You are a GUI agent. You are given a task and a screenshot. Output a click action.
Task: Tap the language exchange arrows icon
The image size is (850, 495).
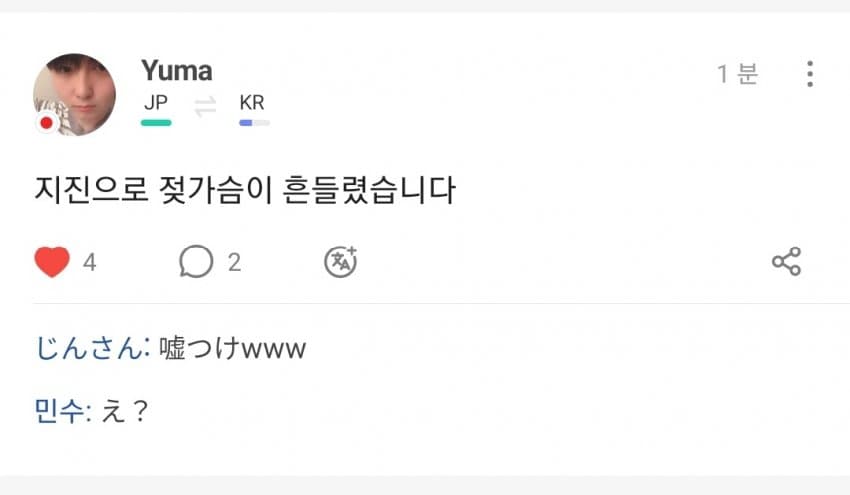click(205, 106)
